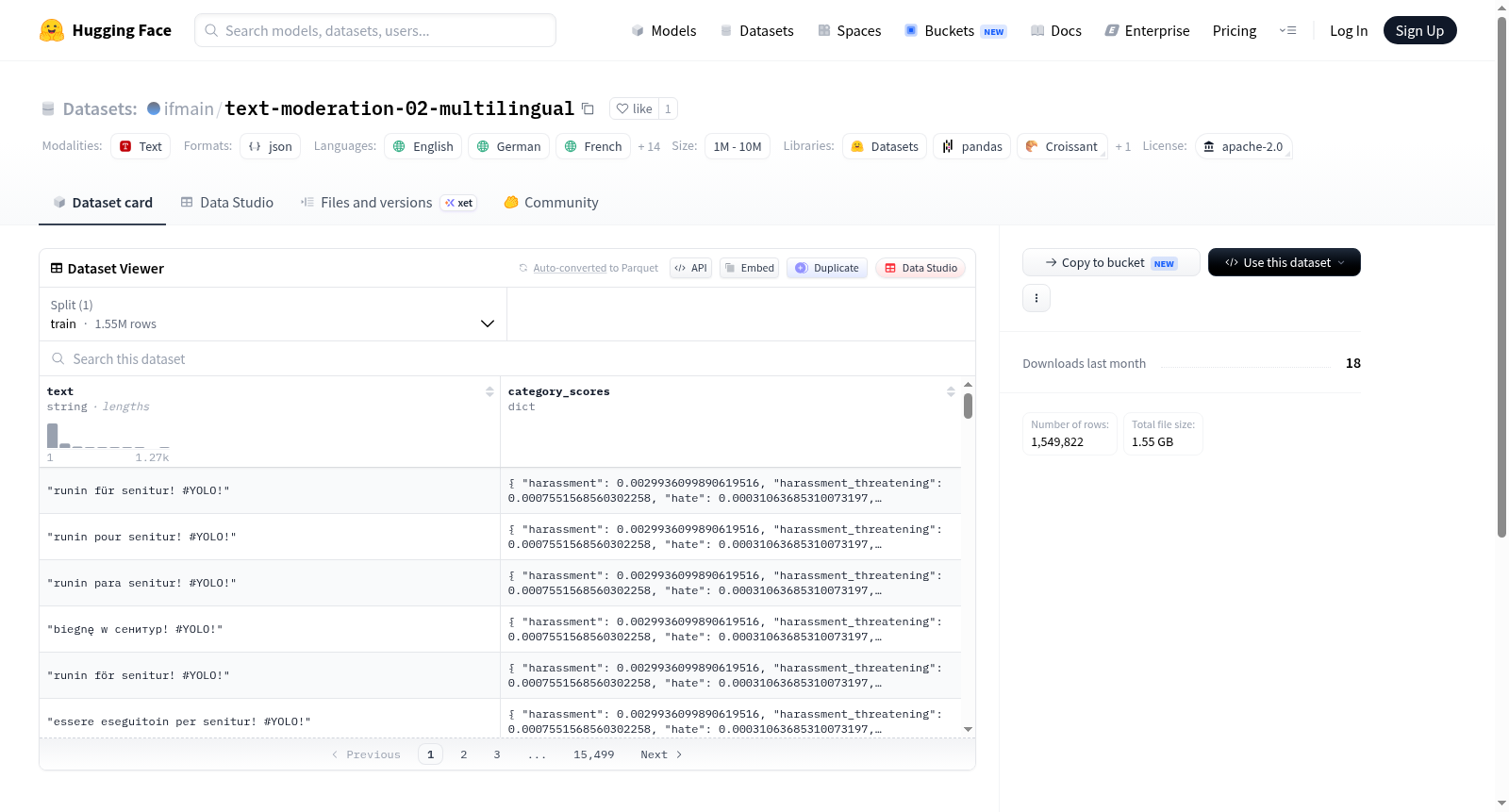
Task: Like the dataset with the heart icon
Action: (x=634, y=108)
